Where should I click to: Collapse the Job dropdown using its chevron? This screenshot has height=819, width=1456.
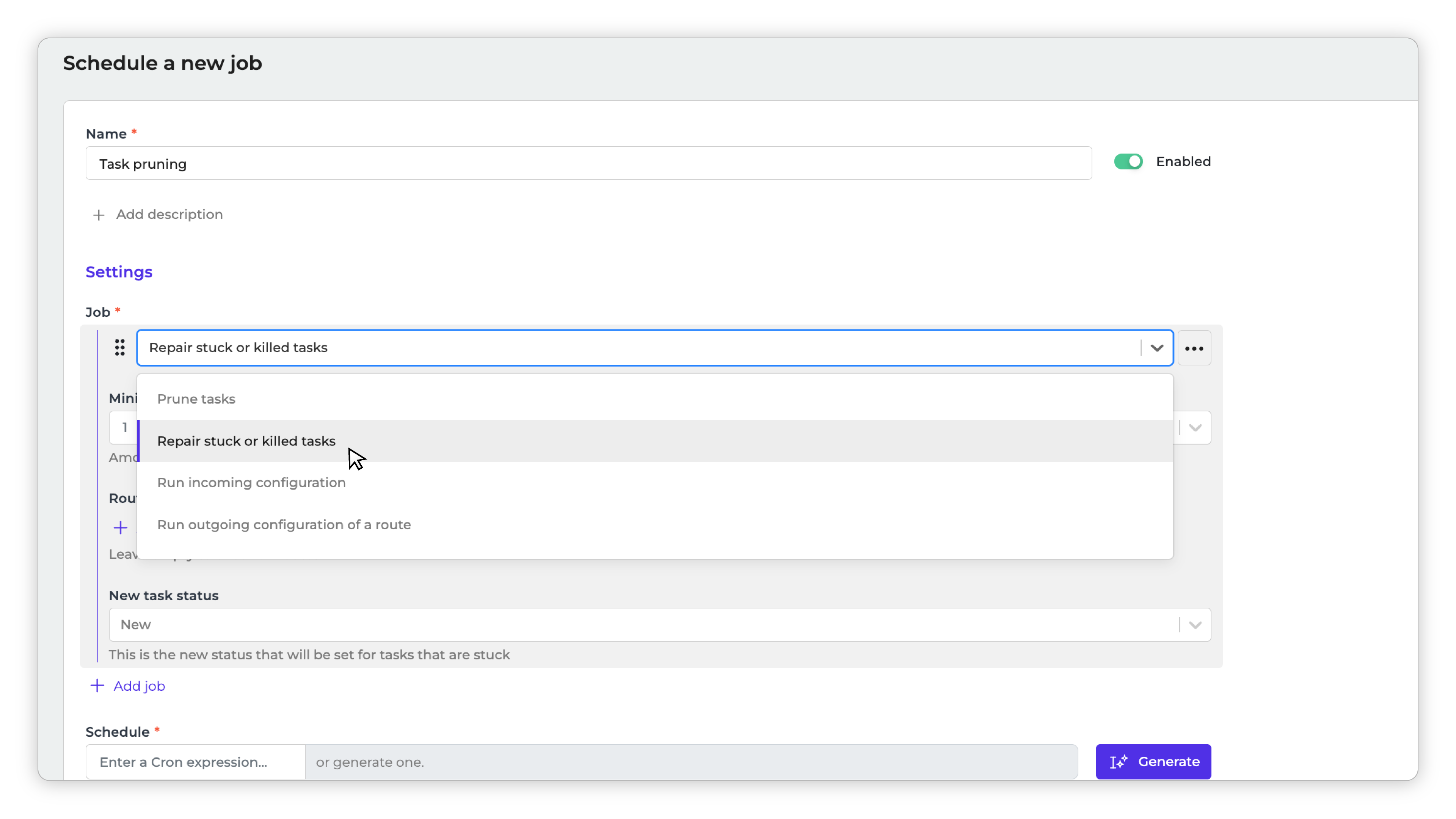point(1156,348)
